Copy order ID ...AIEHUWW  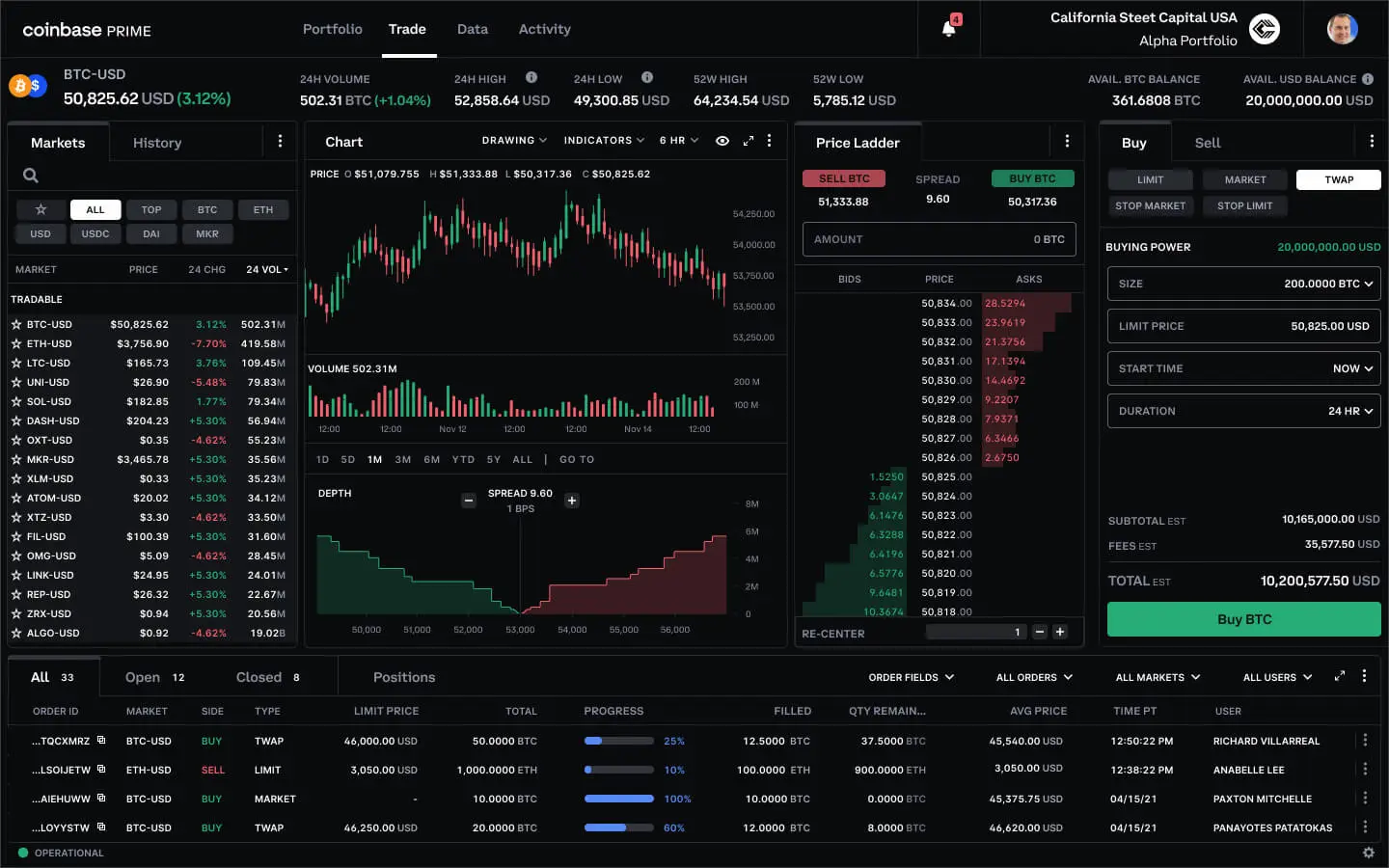coord(101,798)
